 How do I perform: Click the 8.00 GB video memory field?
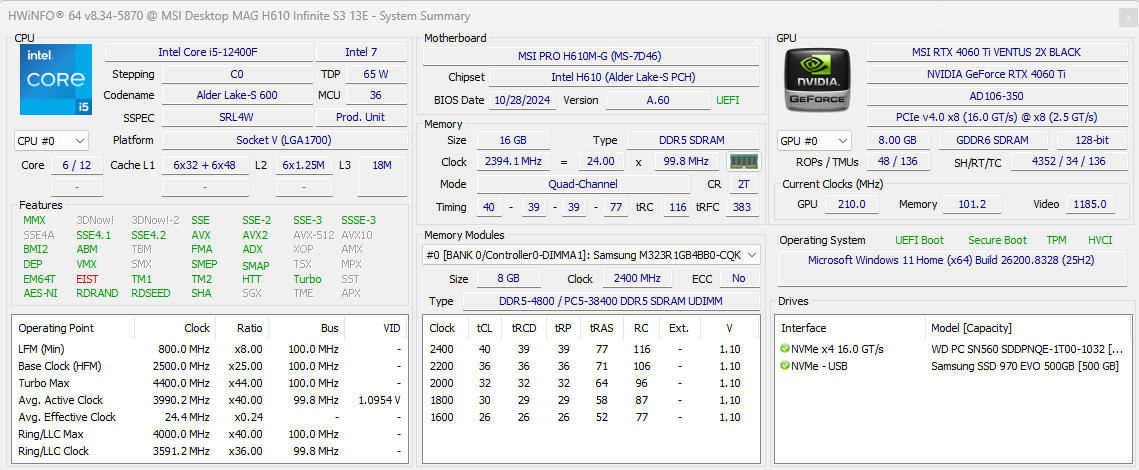tap(899, 140)
